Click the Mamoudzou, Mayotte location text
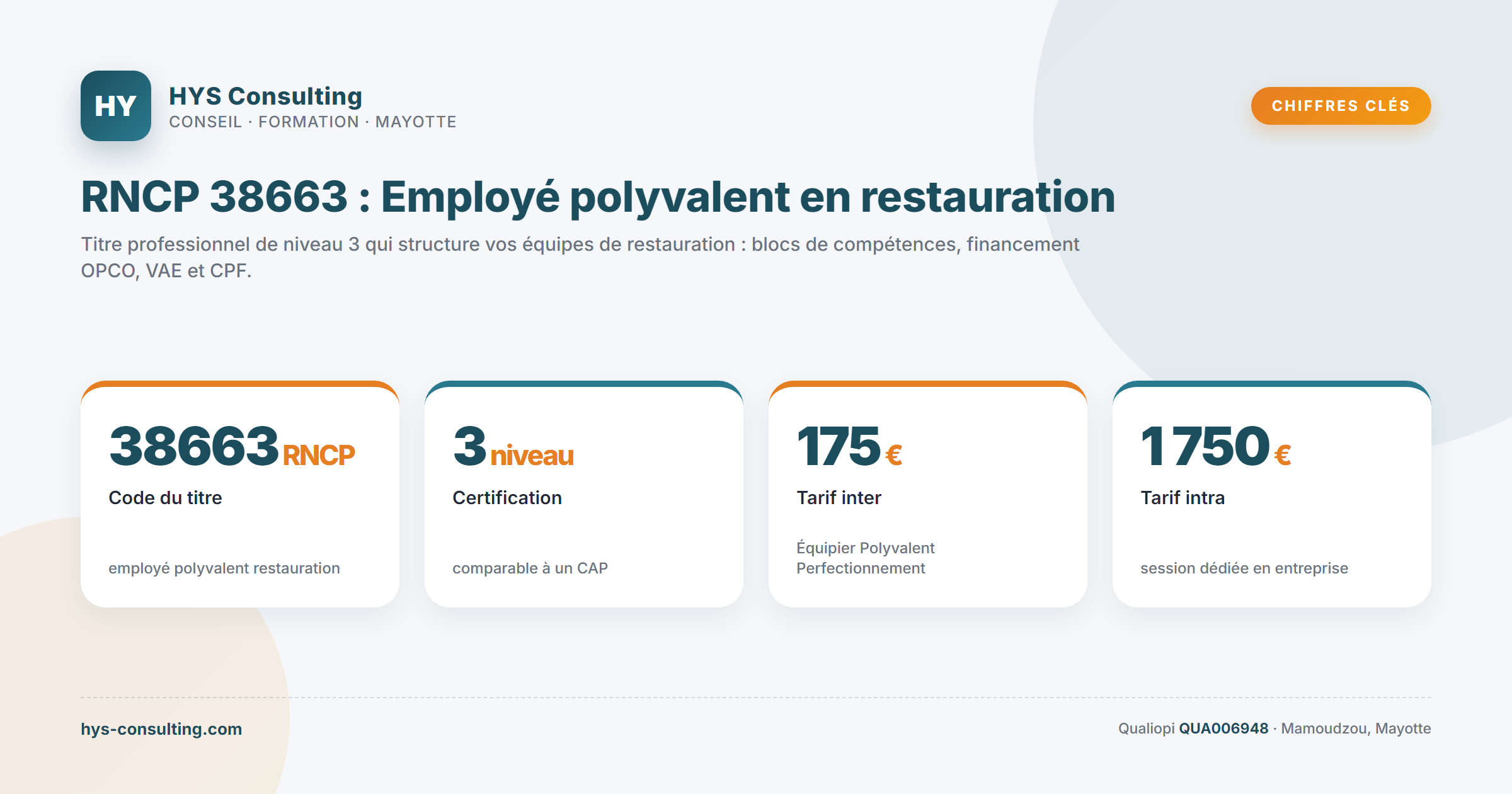Screen dimensions: 1512x794 (1356, 728)
